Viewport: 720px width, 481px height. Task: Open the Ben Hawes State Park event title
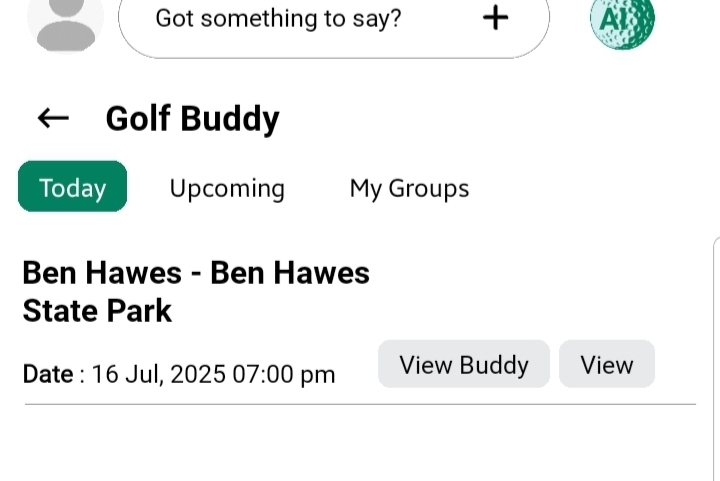coord(196,291)
